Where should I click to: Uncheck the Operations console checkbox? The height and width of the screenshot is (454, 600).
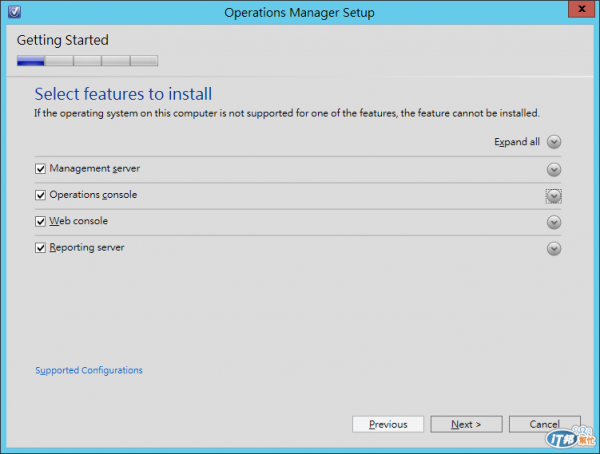point(40,195)
